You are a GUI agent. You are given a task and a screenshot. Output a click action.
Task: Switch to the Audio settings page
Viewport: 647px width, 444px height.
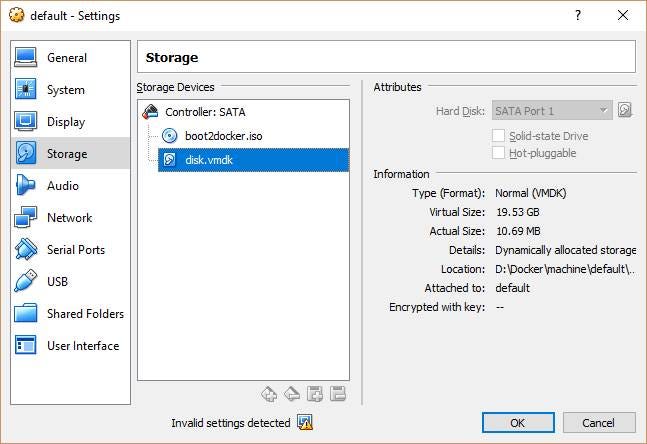click(x=71, y=185)
